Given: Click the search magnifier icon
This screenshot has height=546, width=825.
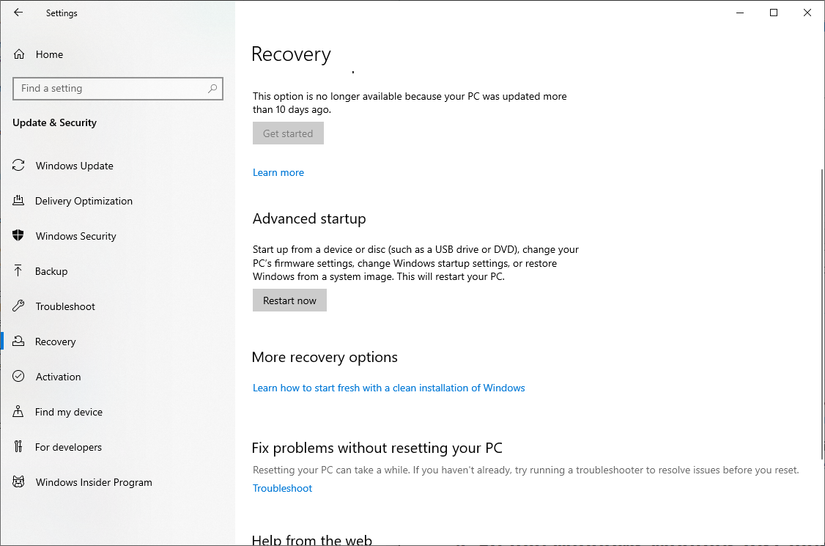Looking at the screenshot, I should pyautogui.click(x=212, y=88).
